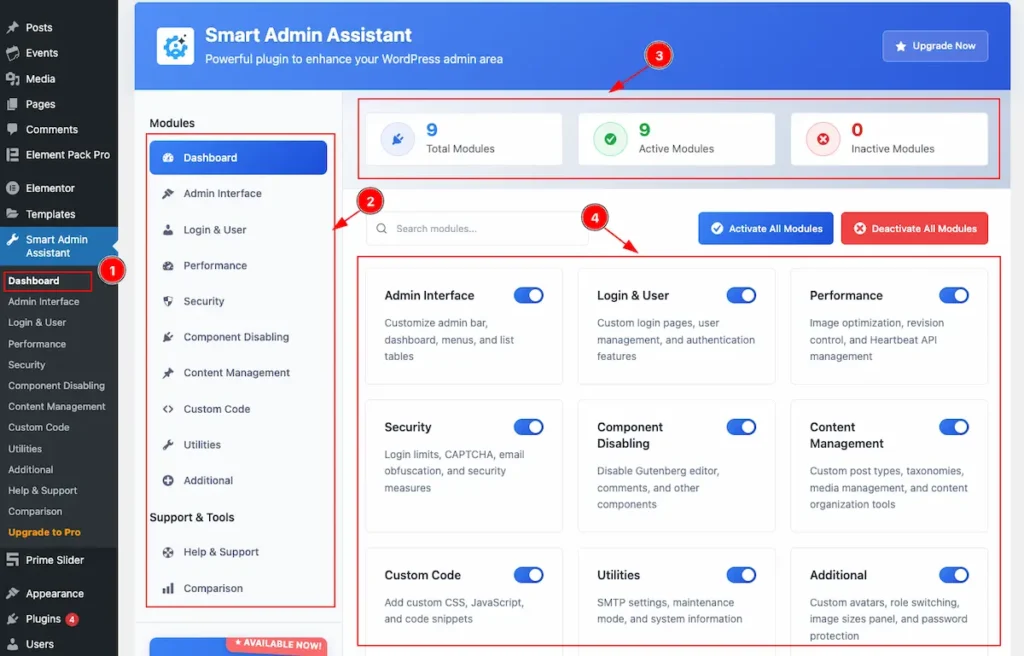Focus the Search modules field

(477, 229)
